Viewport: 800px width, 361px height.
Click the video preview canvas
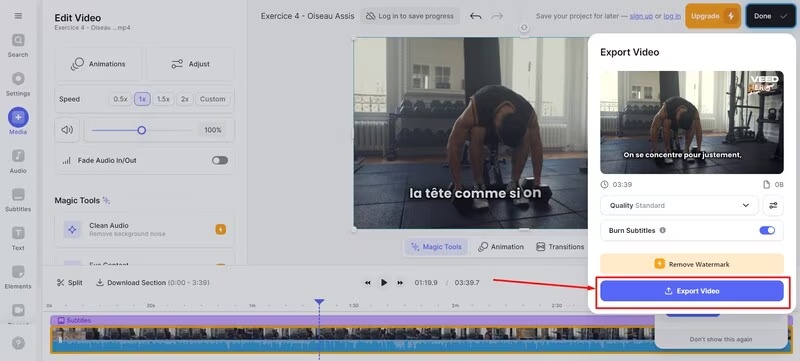(x=470, y=133)
